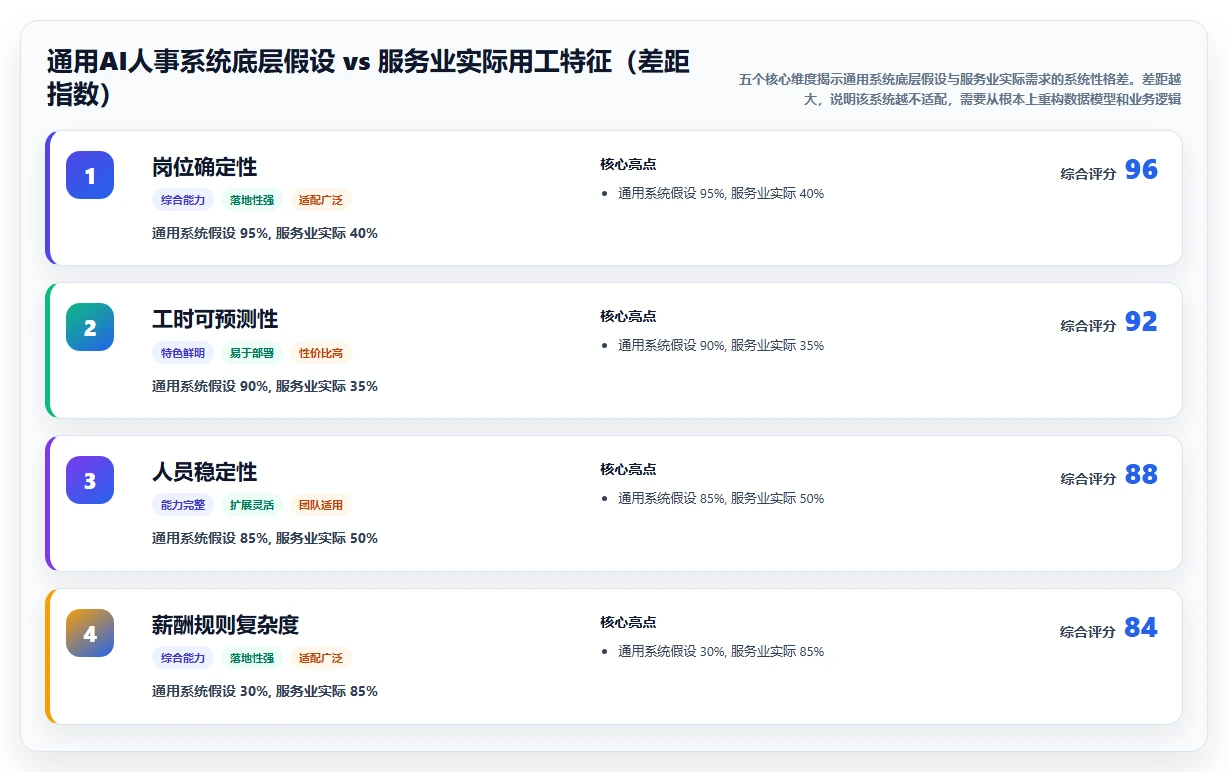This screenshot has width=1228, height=772.
Task: Click the number 3 badge icon
Action: (90, 480)
